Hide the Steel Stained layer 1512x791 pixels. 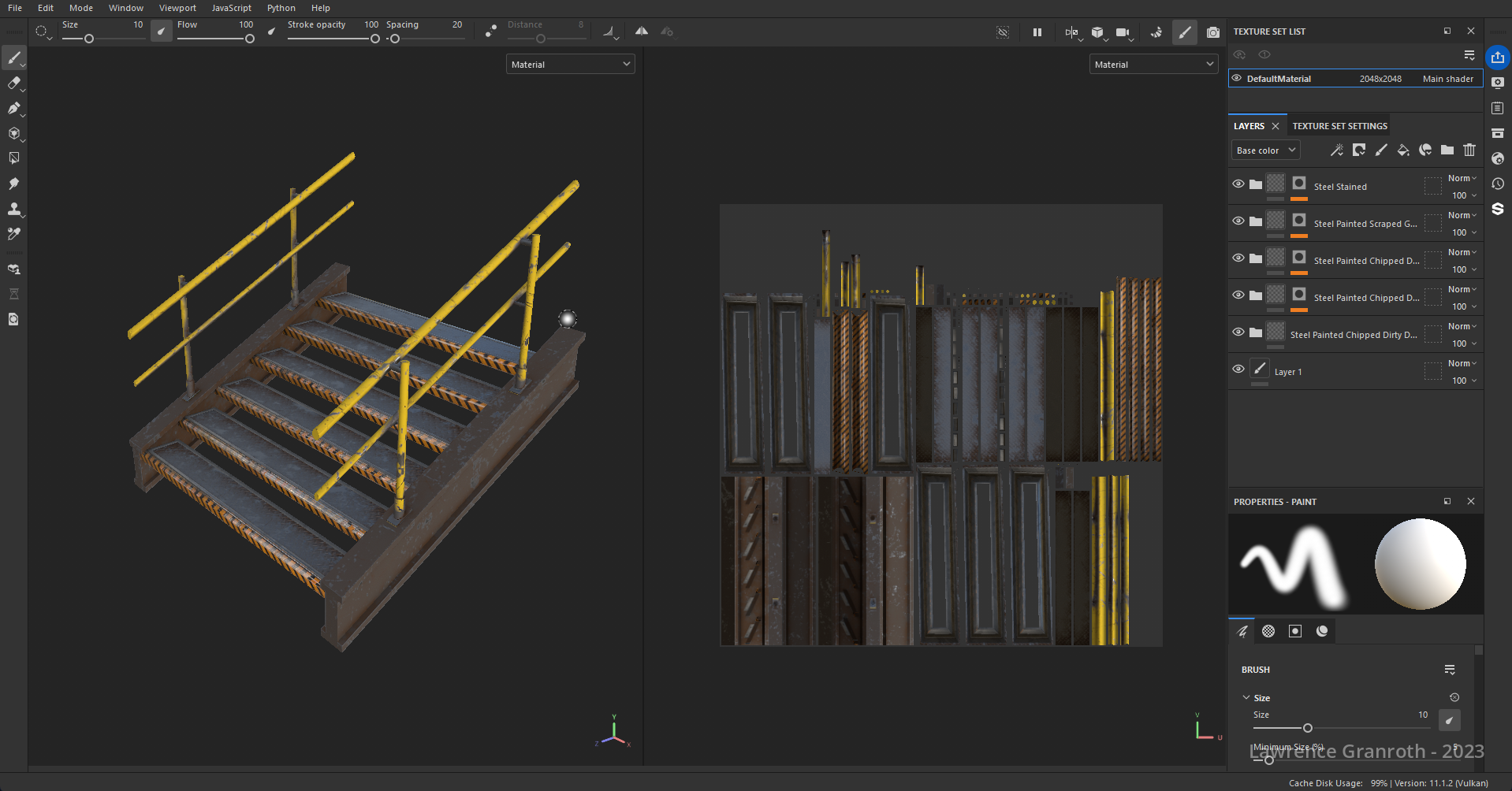[1238, 184]
